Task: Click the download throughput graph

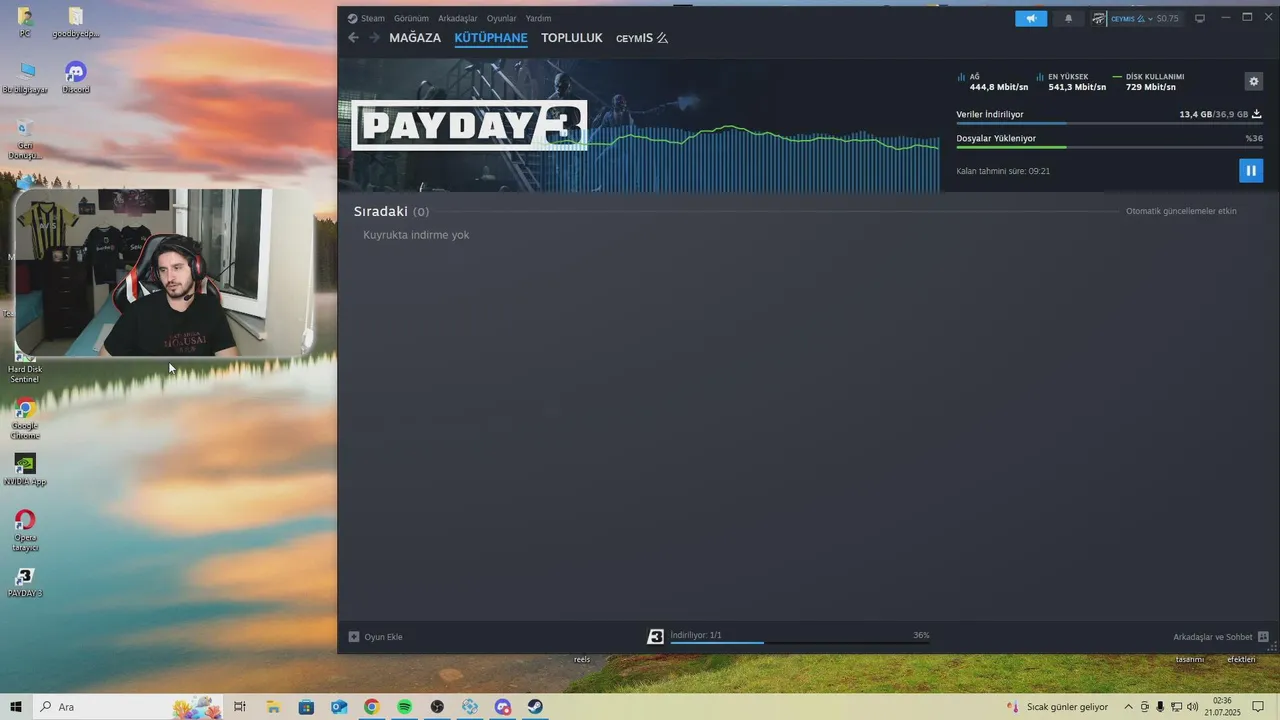Action: tap(764, 158)
